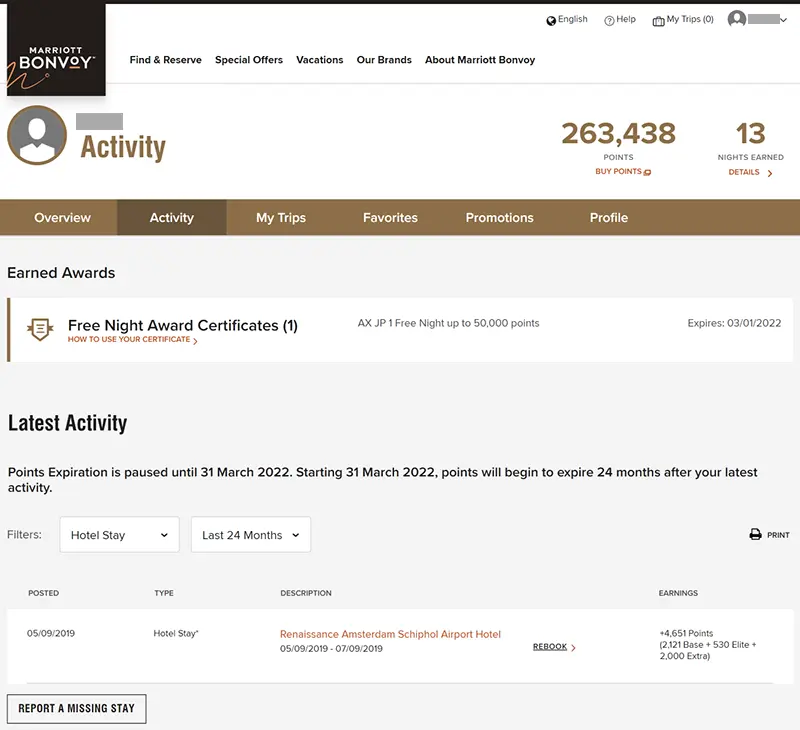The image size is (800, 730).
Task: Switch to the Promotions tab
Action: pyautogui.click(x=499, y=218)
